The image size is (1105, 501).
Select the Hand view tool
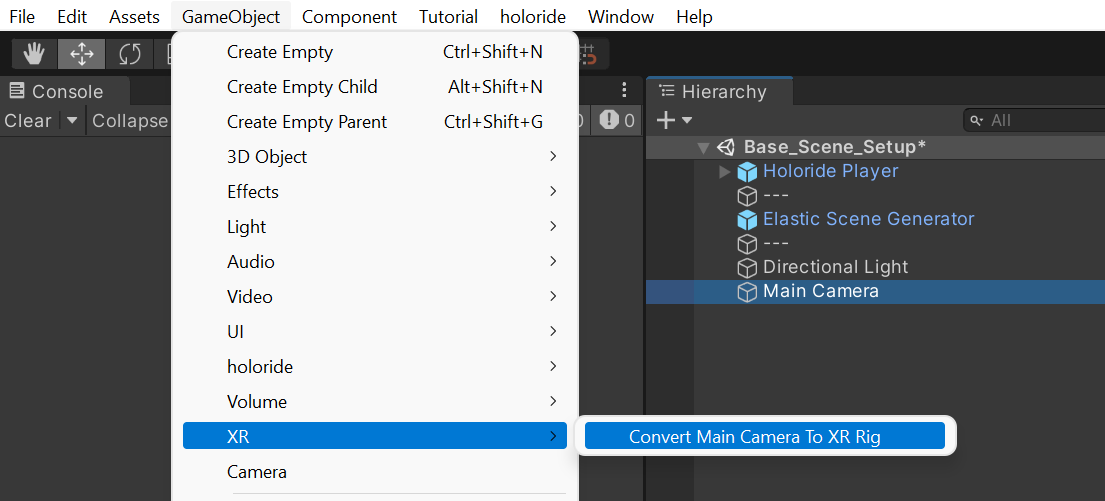[34, 53]
